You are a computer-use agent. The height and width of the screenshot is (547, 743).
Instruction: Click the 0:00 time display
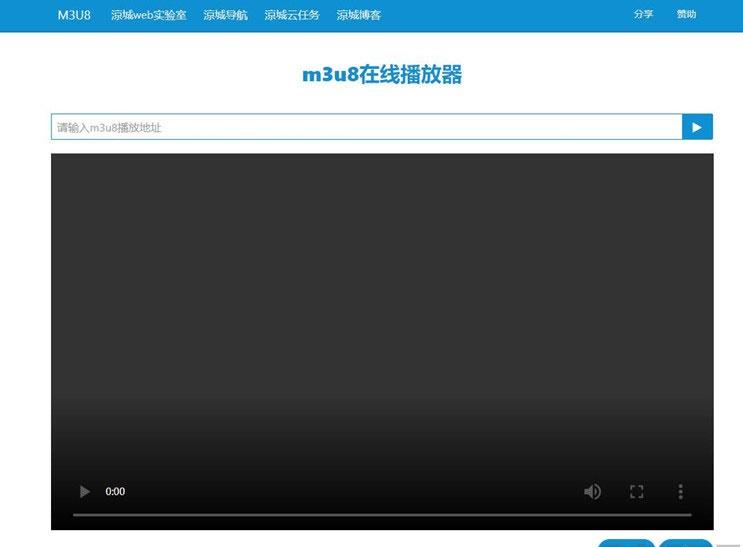115,492
